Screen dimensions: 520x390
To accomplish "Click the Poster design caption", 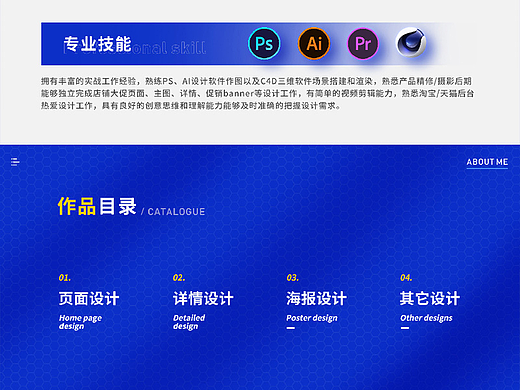I will tap(312, 318).
